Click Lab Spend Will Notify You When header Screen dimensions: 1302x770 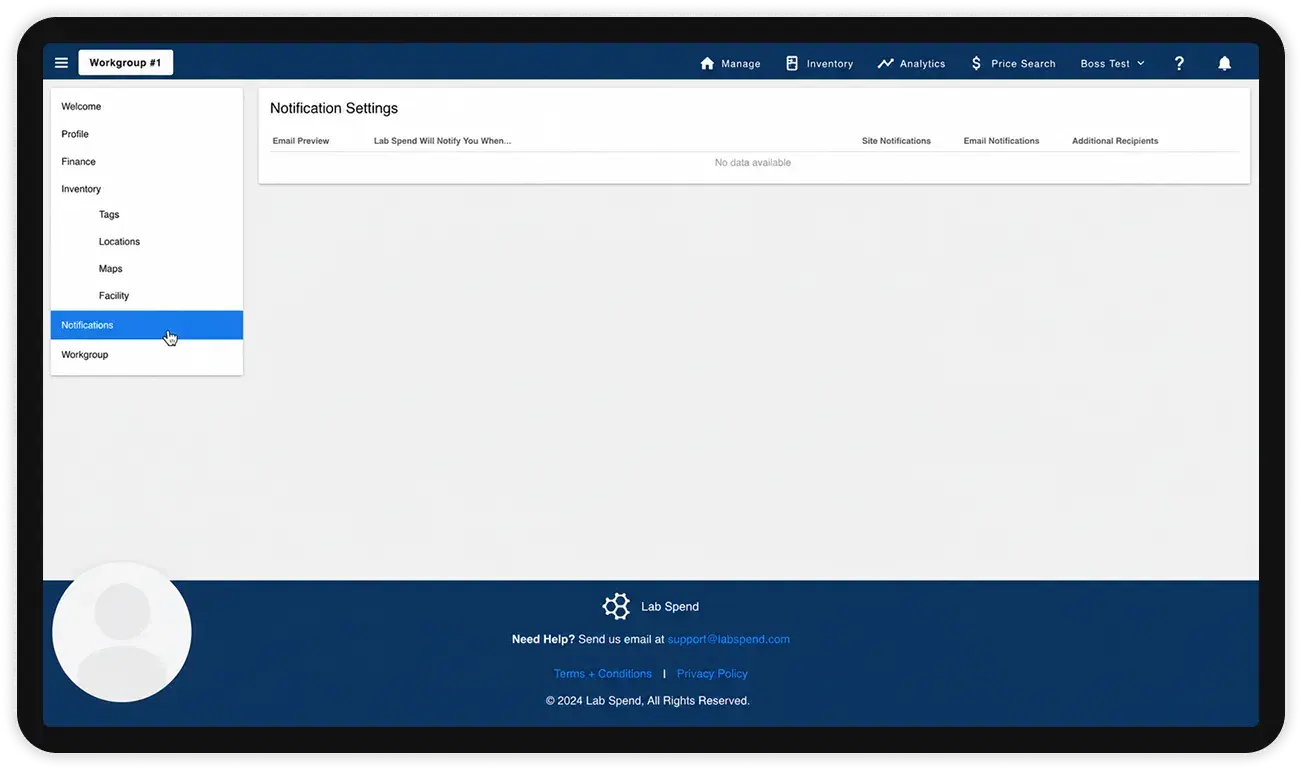point(442,141)
